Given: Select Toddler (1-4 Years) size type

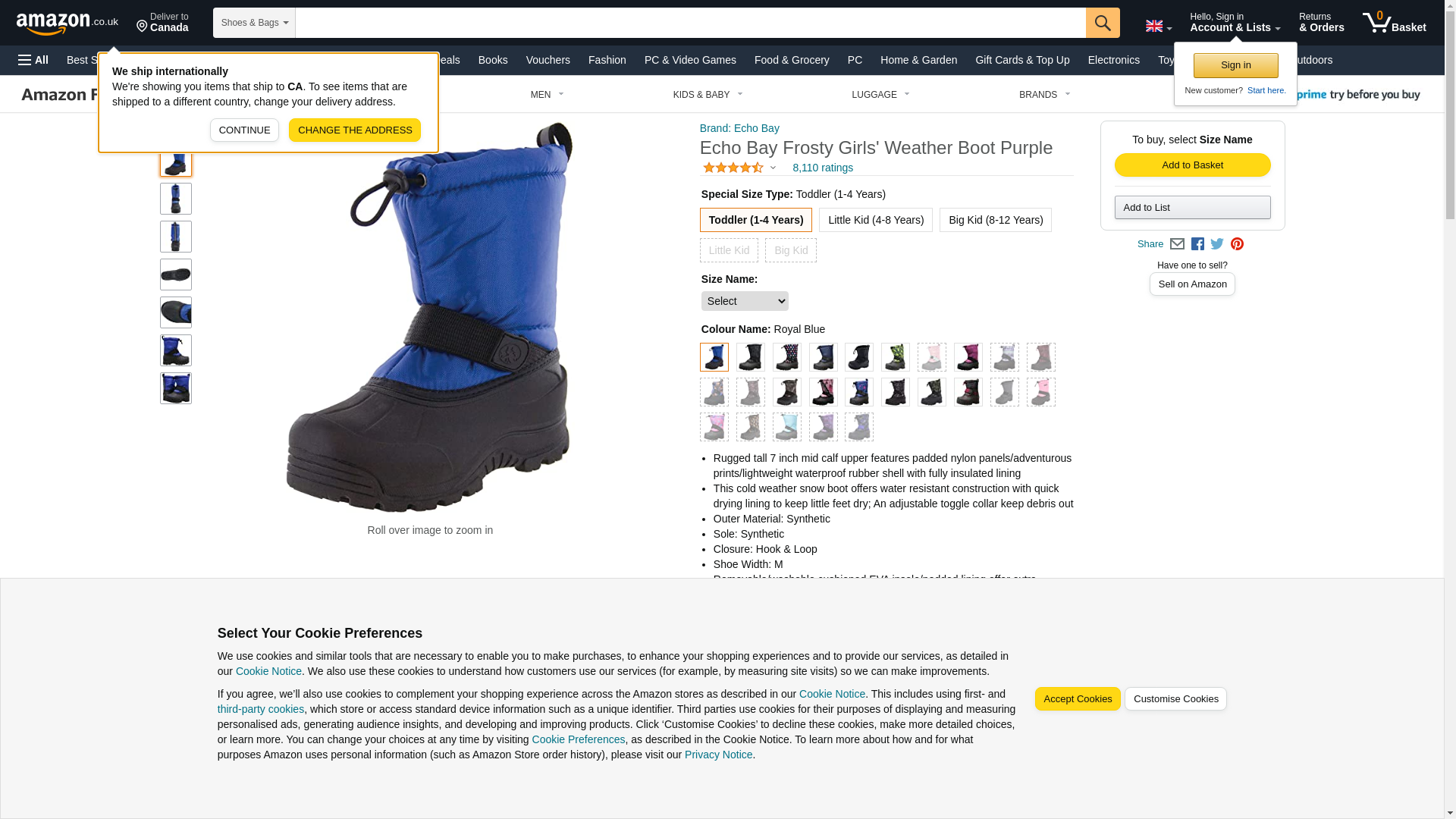Looking at the screenshot, I should point(756,220).
